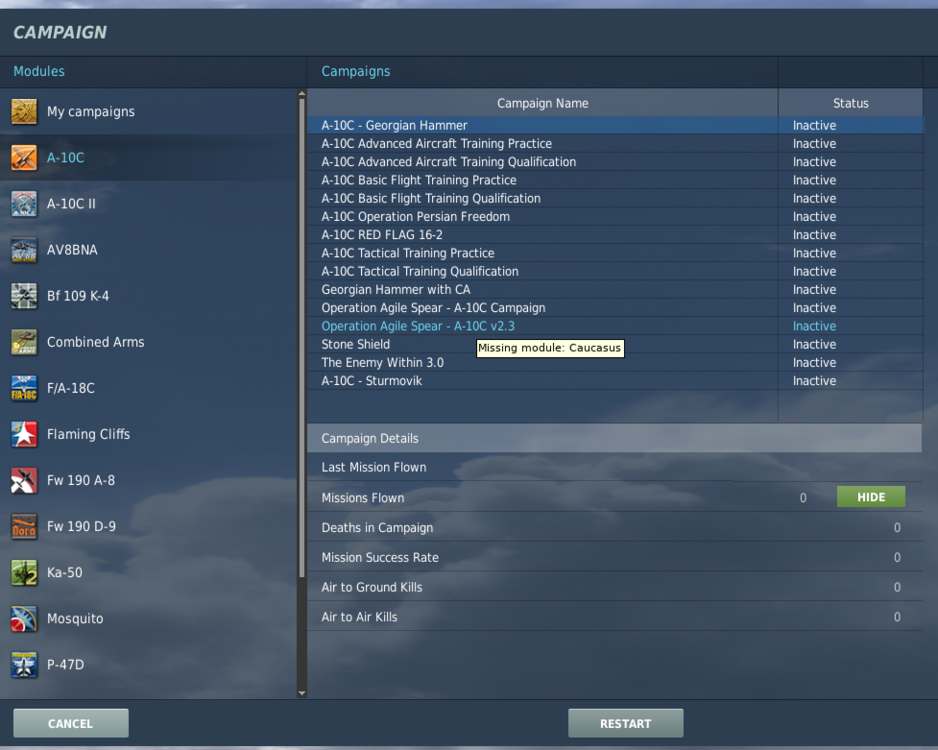Image resolution: width=938 pixels, height=750 pixels.
Task: Select A-10C Advanced Aircraft Training Qualification
Action: (x=449, y=161)
